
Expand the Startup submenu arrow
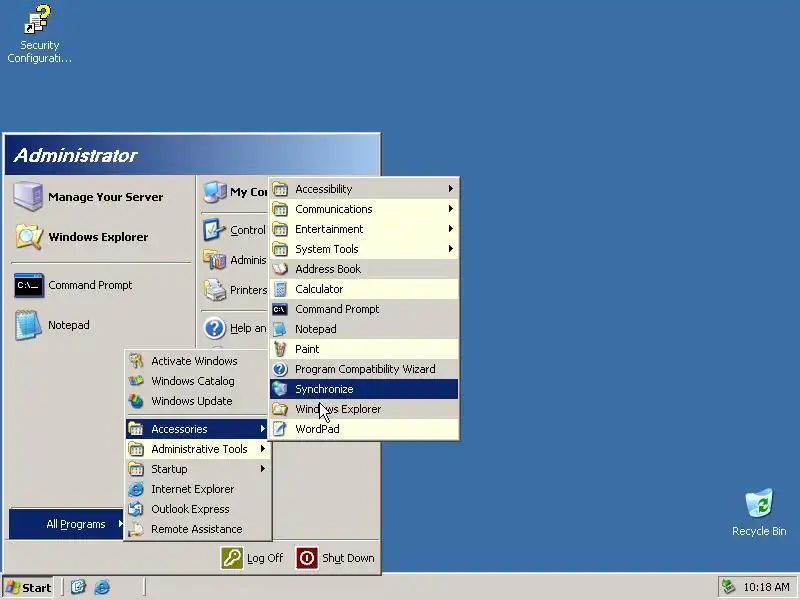coord(262,469)
